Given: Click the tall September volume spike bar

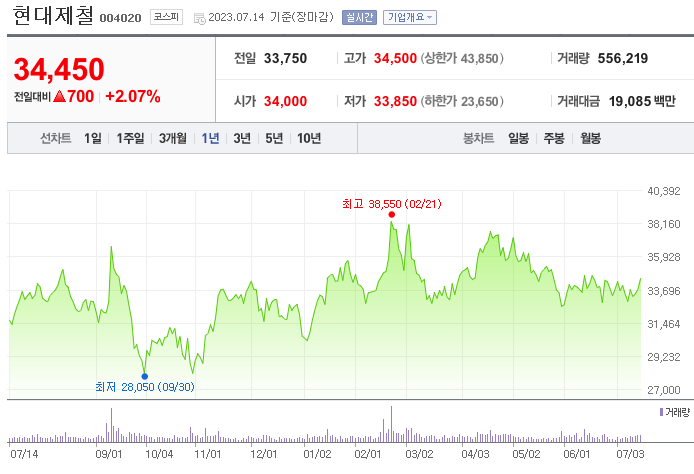Looking at the screenshot, I should [111, 425].
